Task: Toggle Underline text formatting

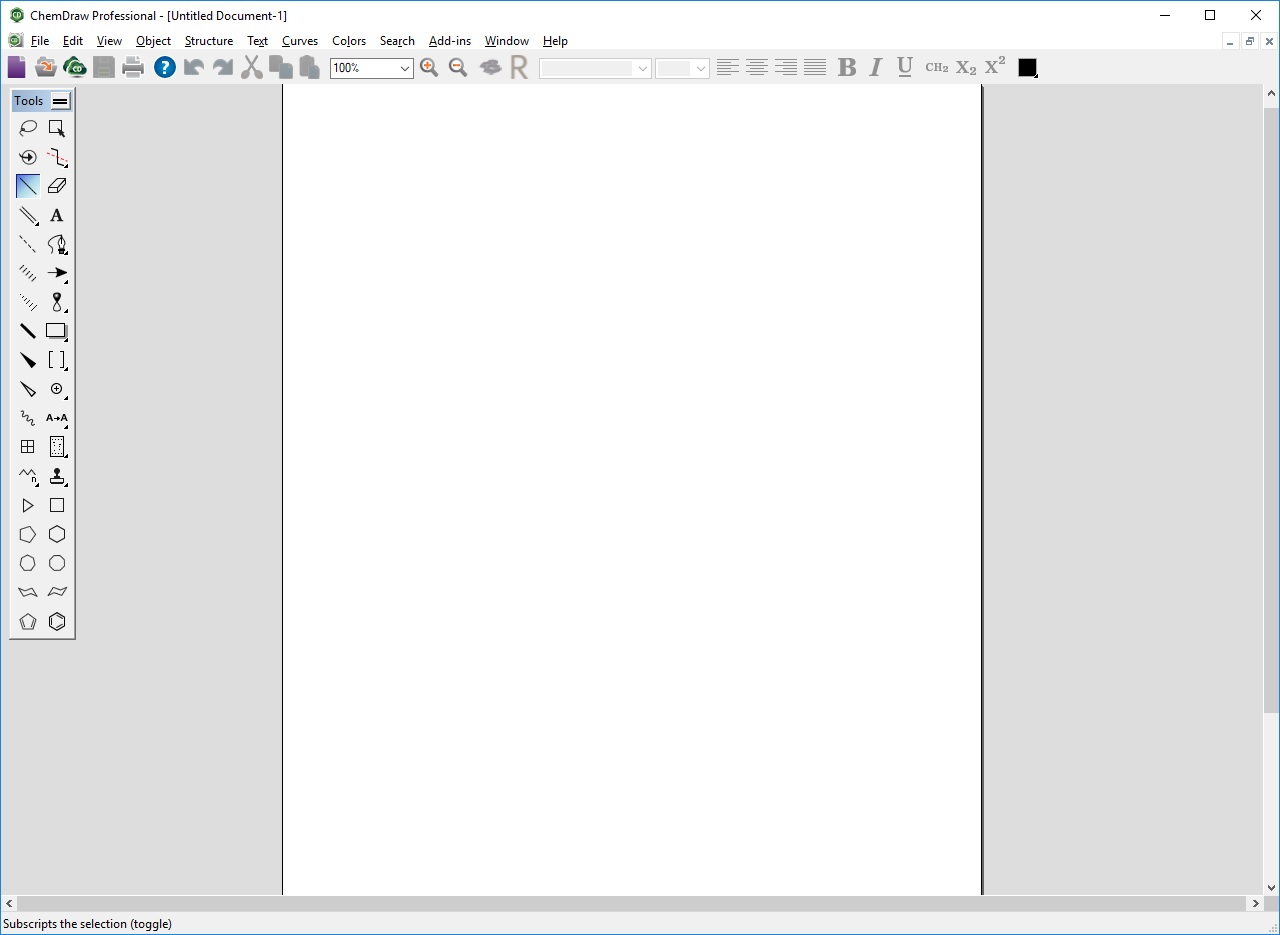Action: click(x=905, y=67)
